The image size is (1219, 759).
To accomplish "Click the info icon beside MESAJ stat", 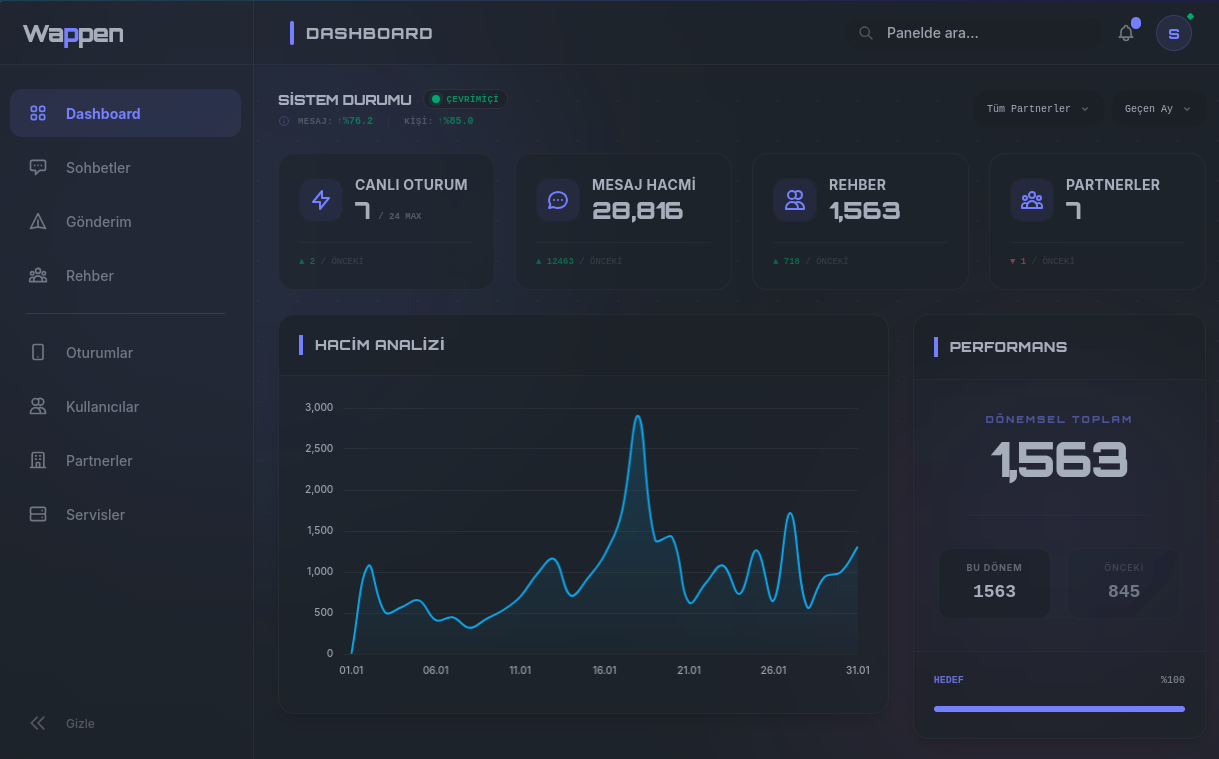I will pyautogui.click(x=284, y=121).
